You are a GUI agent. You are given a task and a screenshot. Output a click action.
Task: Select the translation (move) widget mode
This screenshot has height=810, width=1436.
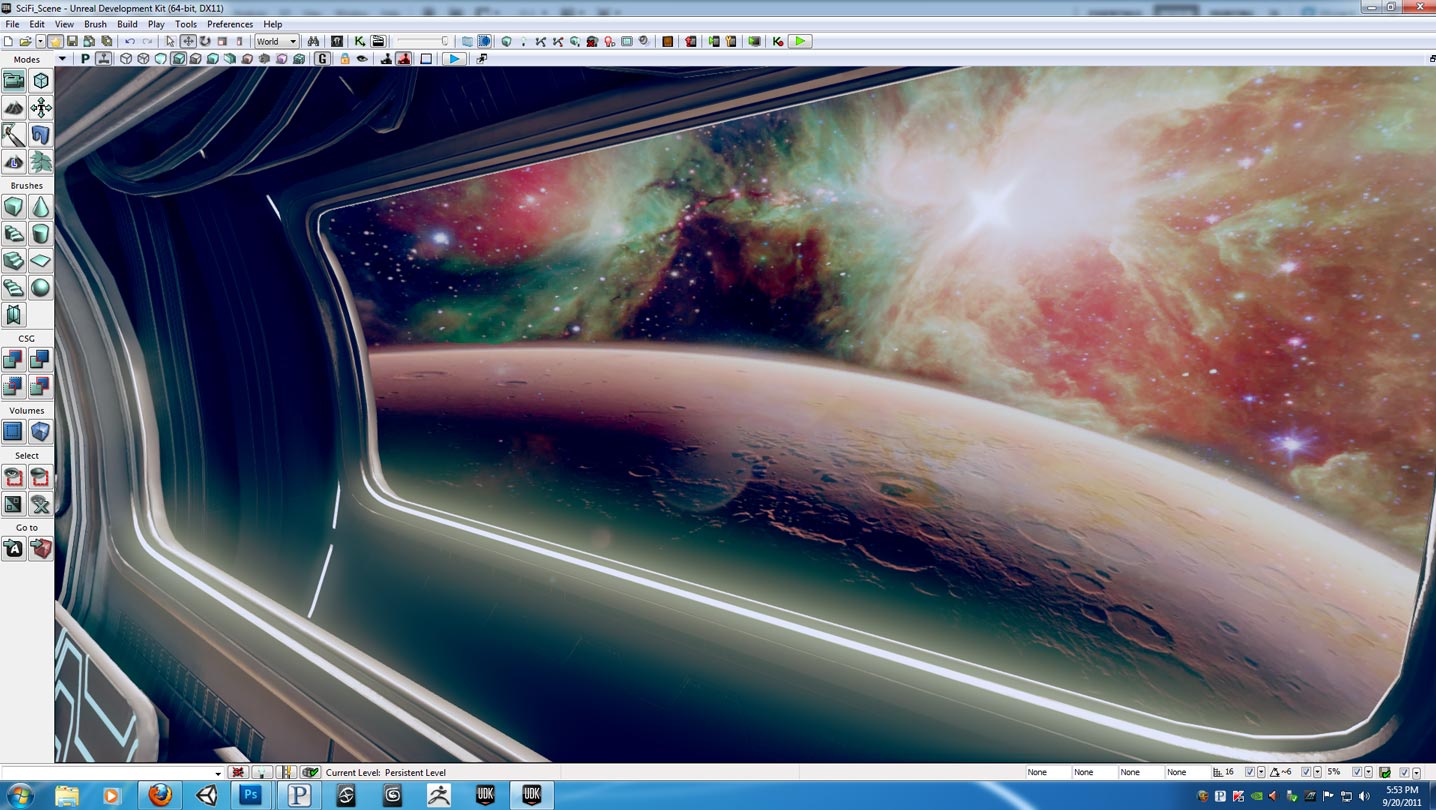tap(188, 41)
